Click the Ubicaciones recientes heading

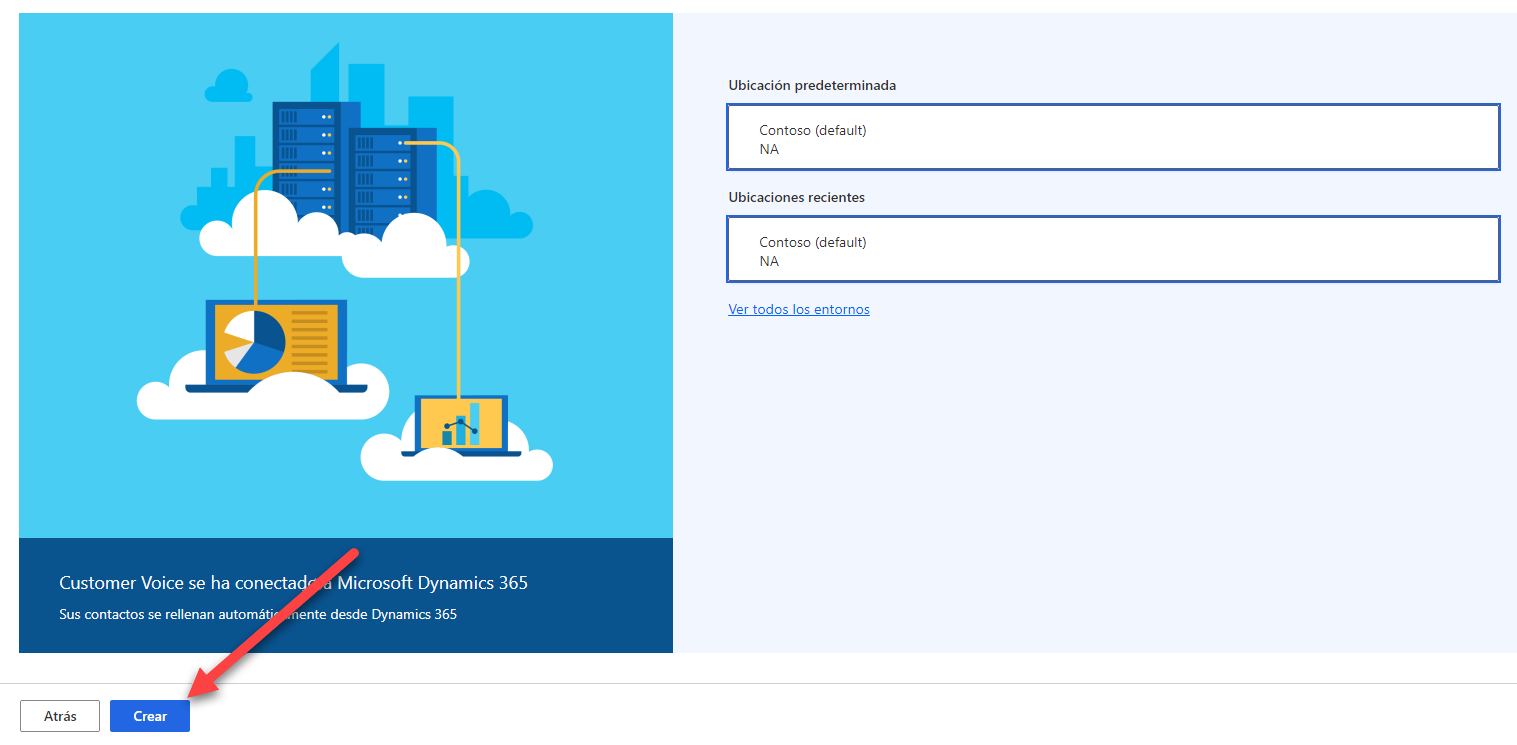(797, 197)
